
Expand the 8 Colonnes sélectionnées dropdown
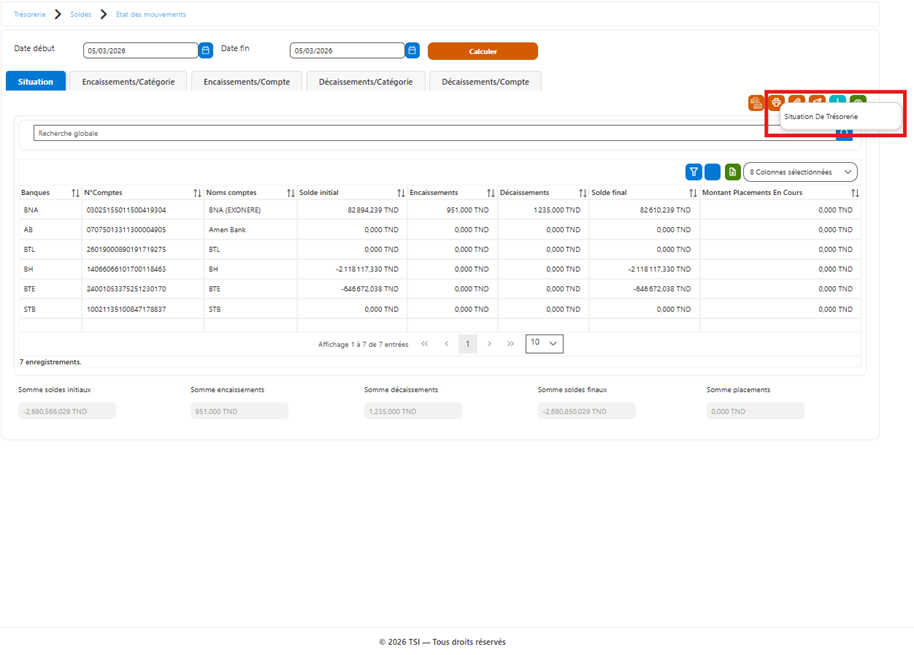pos(800,172)
